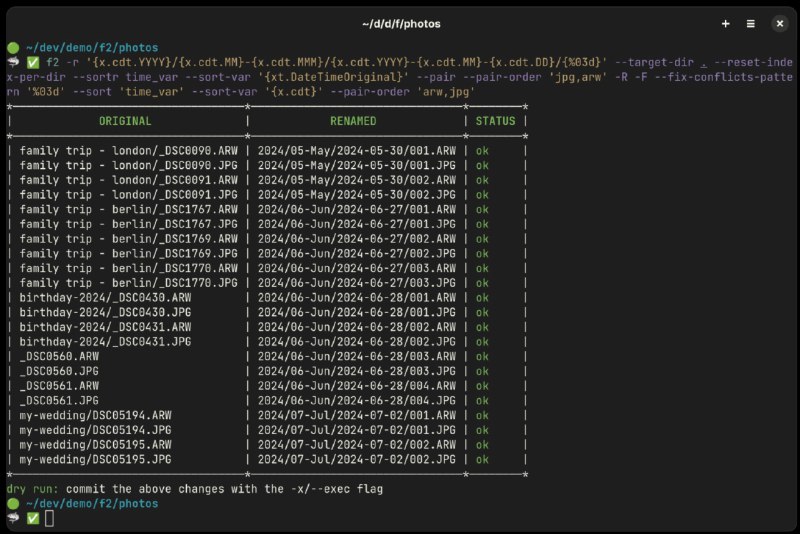Click the green checkmark on the bottom prompt
The width and height of the screenshot is (800, 534).
tap(32, 519)
